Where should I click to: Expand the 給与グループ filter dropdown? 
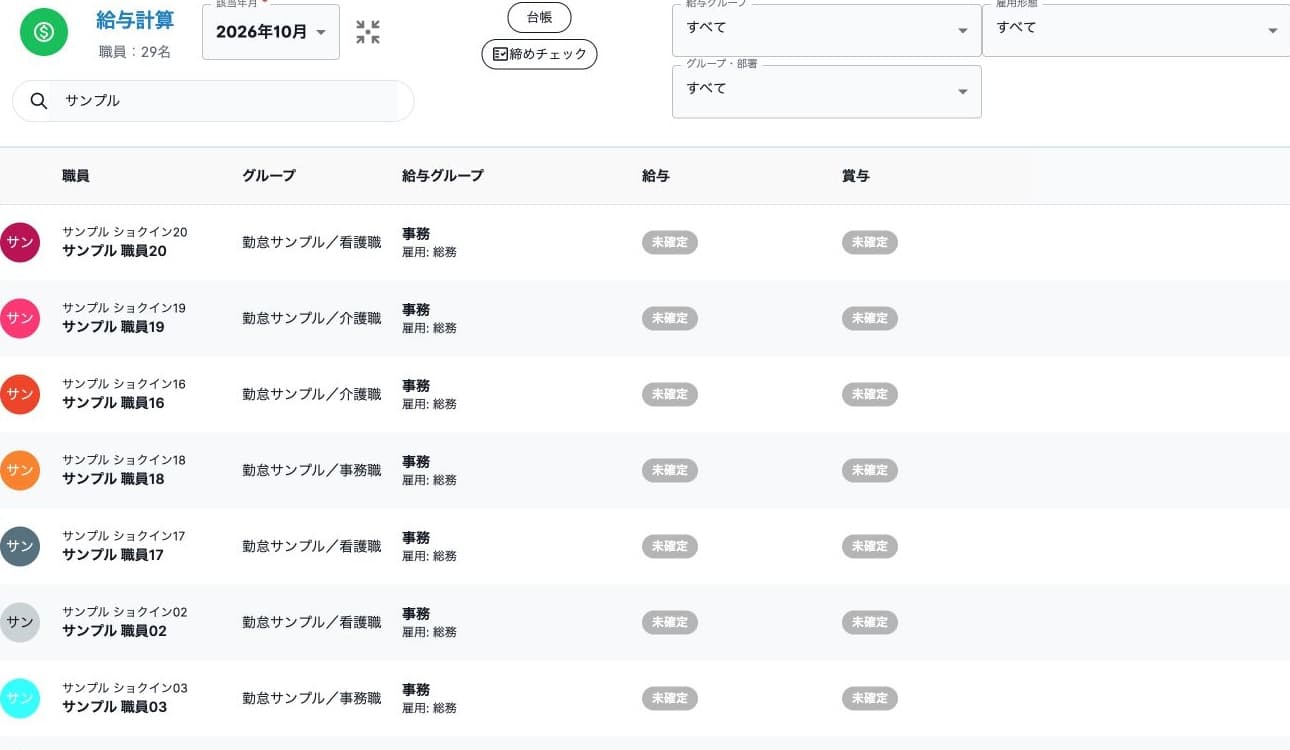(826, 30)
